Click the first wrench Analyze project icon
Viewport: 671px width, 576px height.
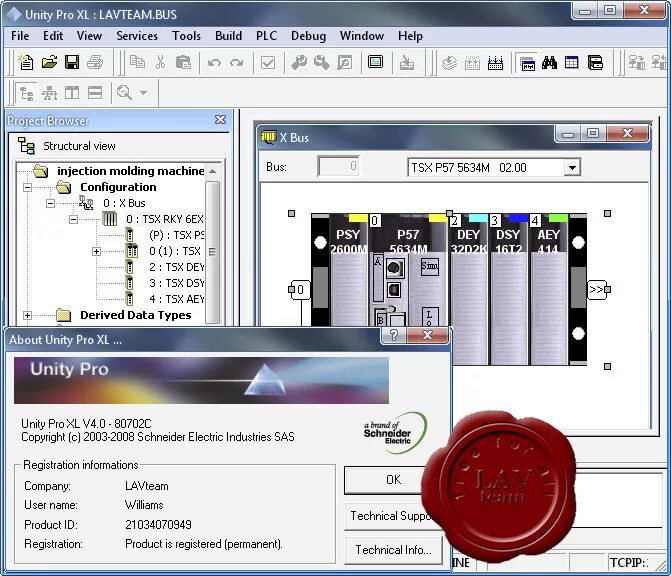pos(299,63)
